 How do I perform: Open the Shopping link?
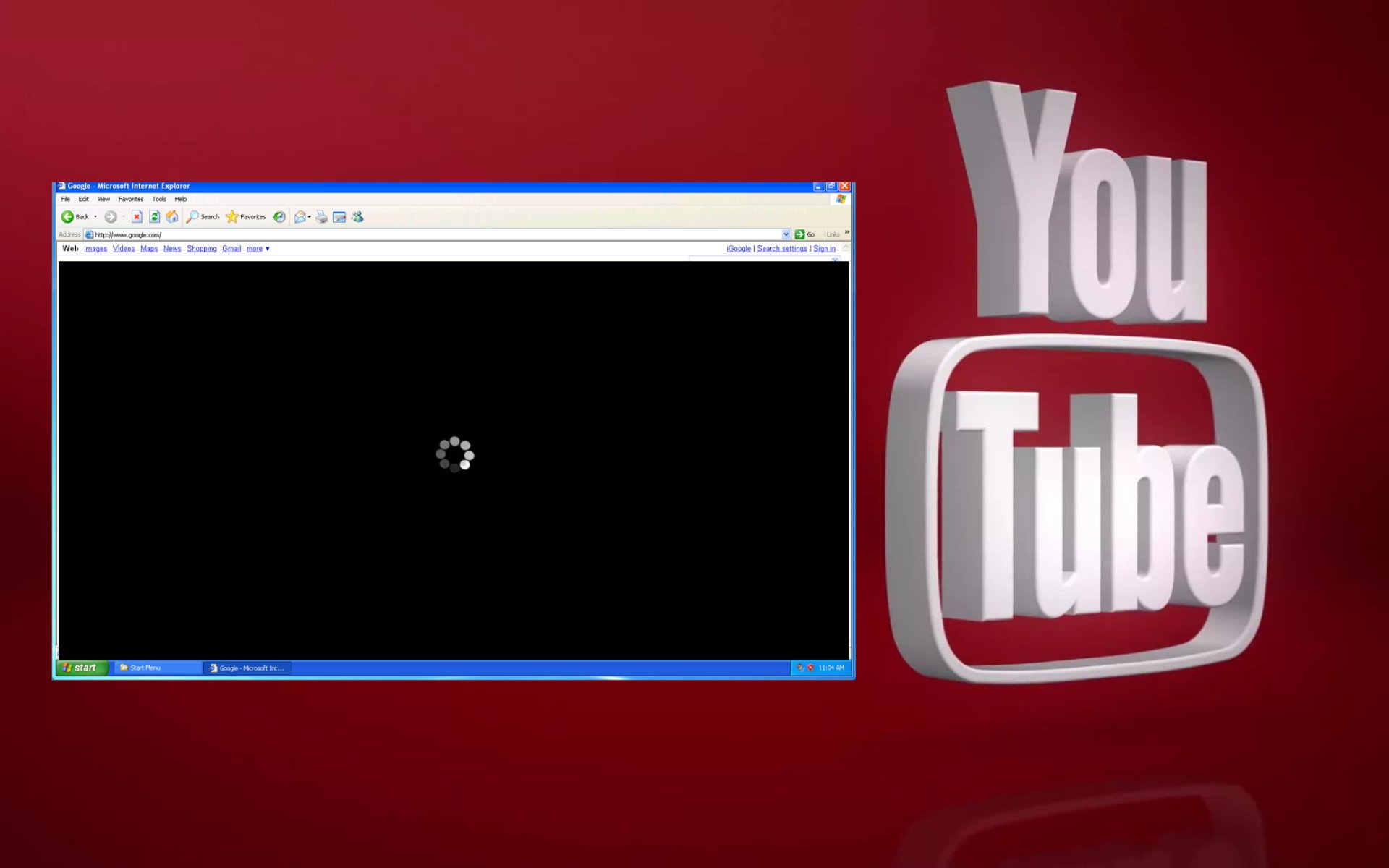point(202,248)
